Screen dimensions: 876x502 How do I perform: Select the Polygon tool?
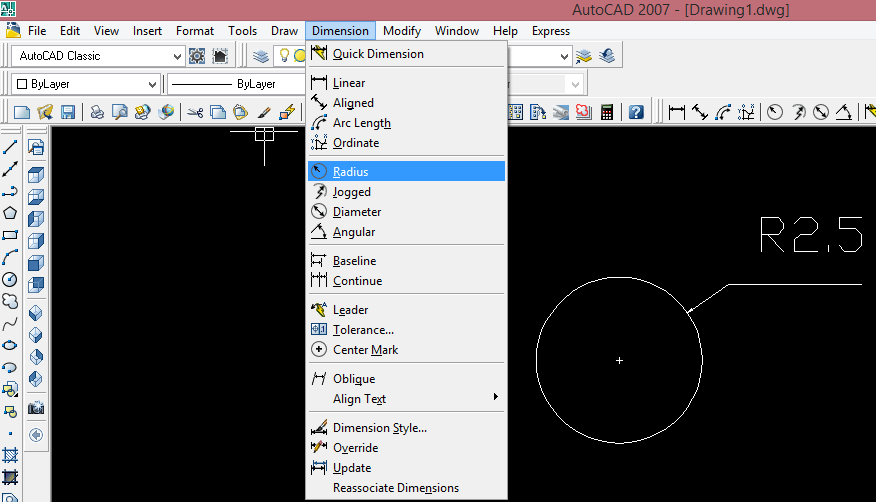coord(10,213)
